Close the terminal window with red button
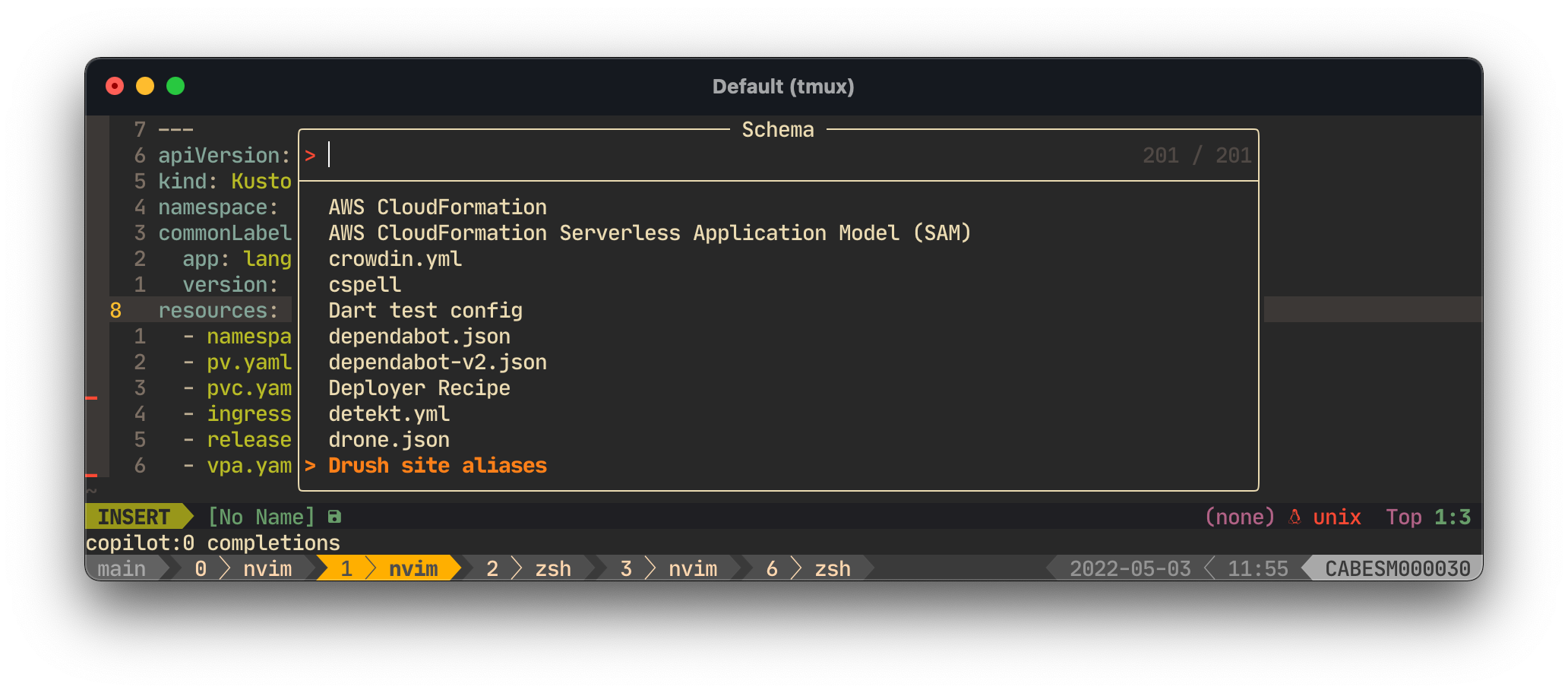 (x=115, y=86)
